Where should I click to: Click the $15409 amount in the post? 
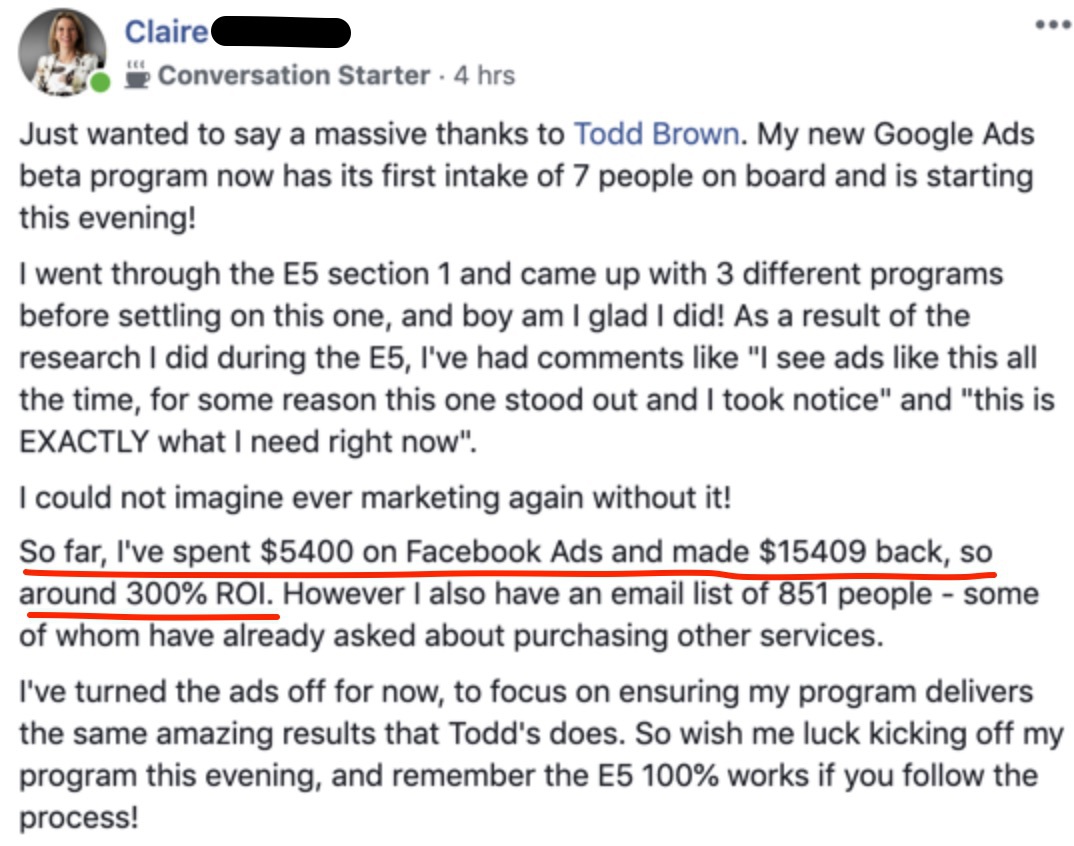pyautogui.click(x=814, y=552)
